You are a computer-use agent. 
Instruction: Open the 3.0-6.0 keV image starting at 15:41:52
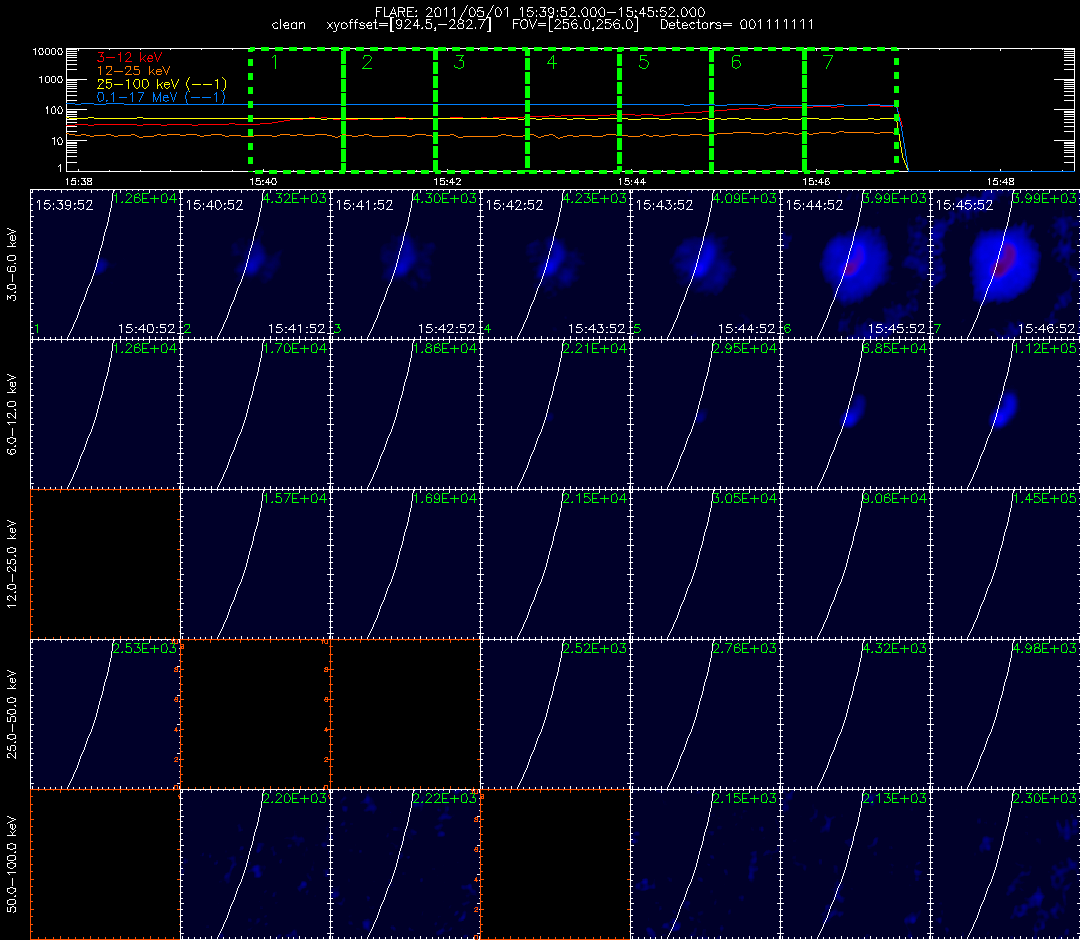click(x=406, y=264)
